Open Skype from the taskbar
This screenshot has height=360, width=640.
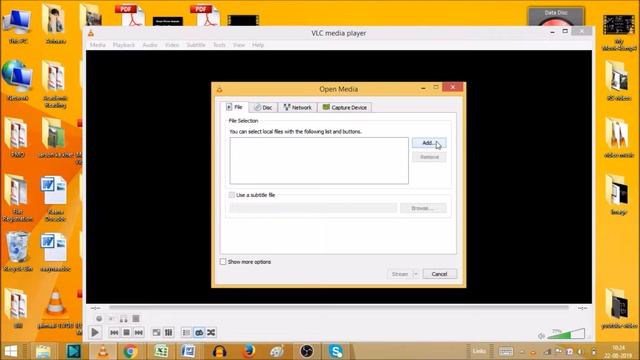pos(336,351)
